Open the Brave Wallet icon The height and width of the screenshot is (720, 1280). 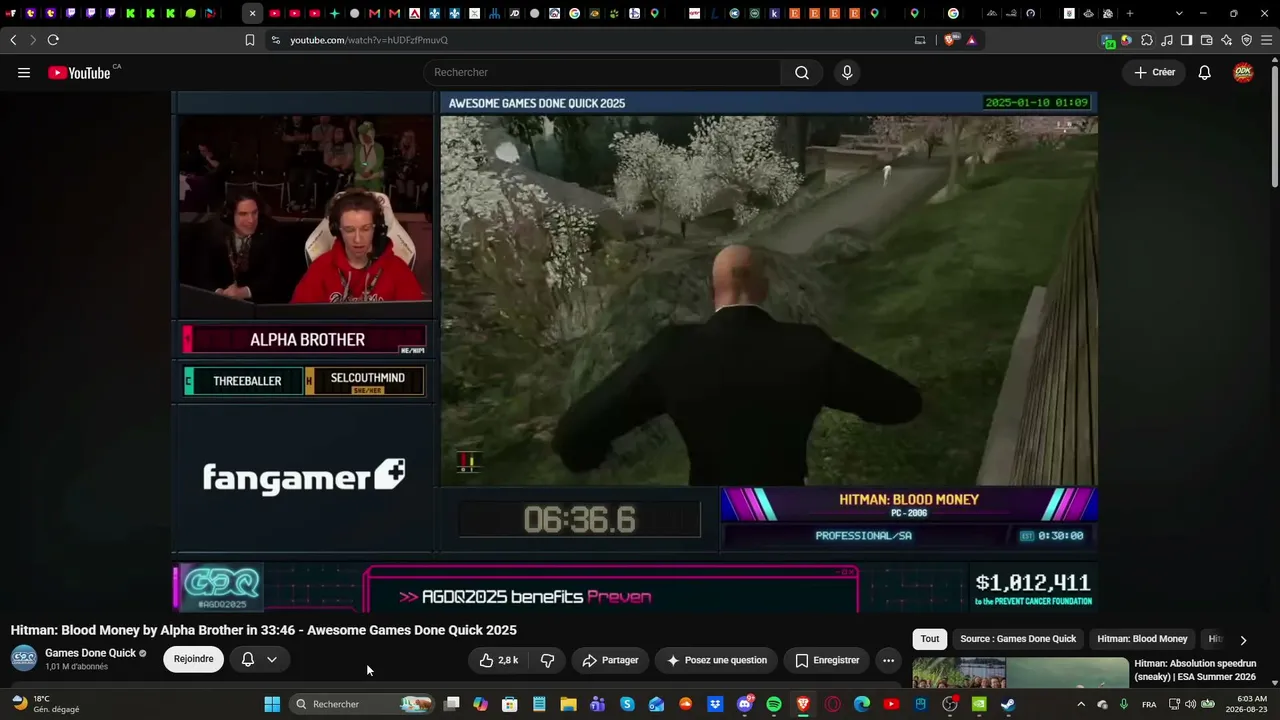click(1206, 40)
